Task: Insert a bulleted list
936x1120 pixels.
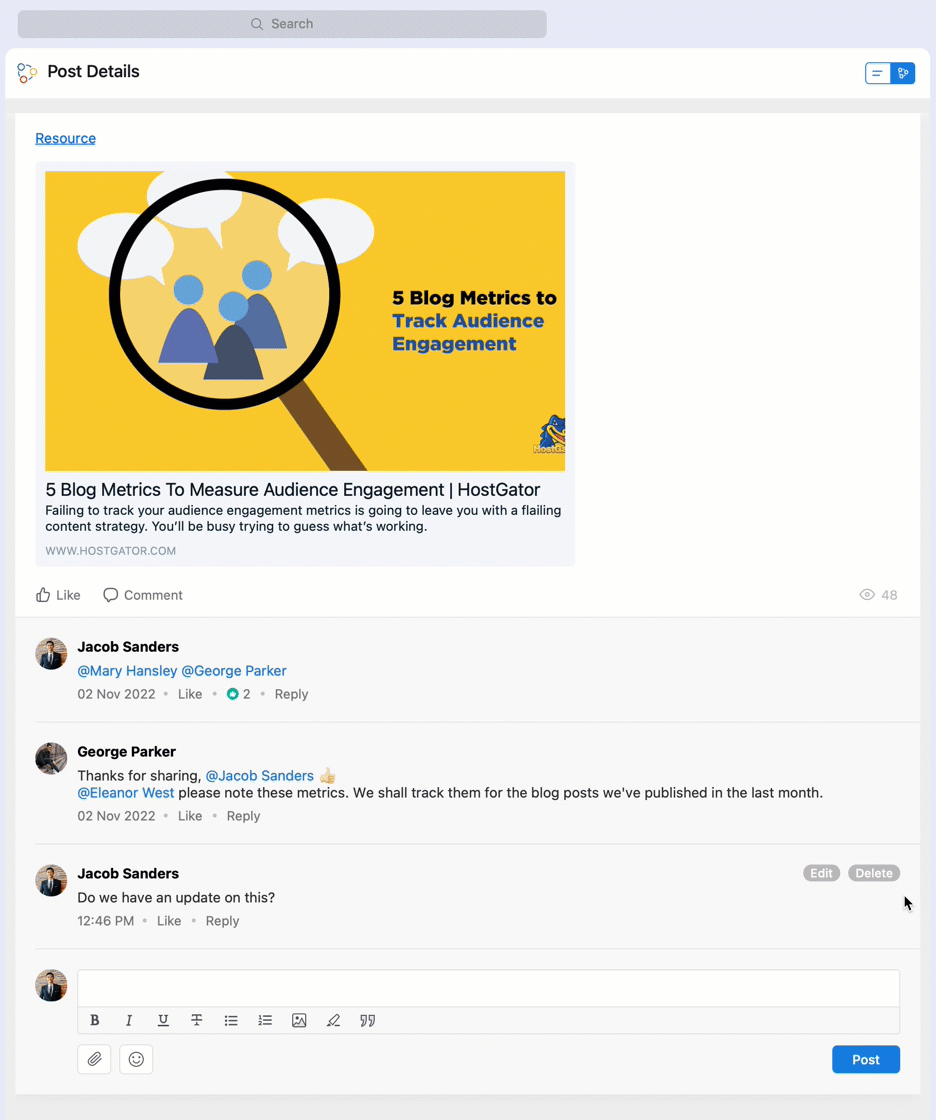Action: click(x=231, y=1020)
